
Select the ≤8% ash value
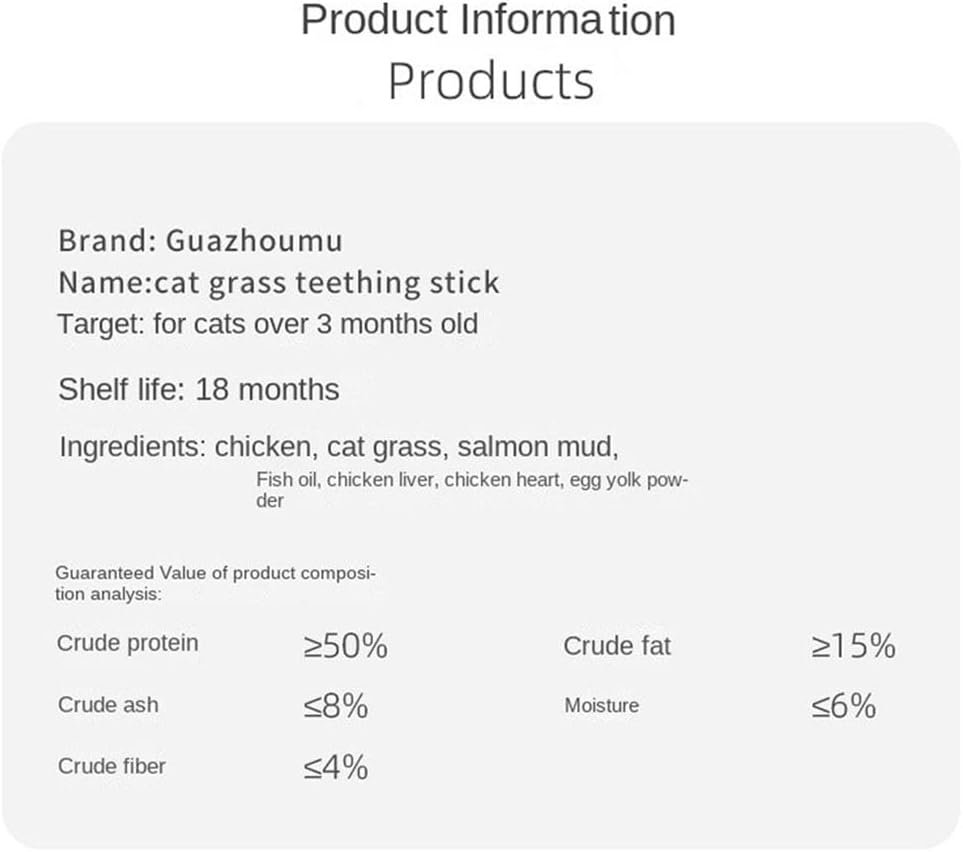click(336, 707)
